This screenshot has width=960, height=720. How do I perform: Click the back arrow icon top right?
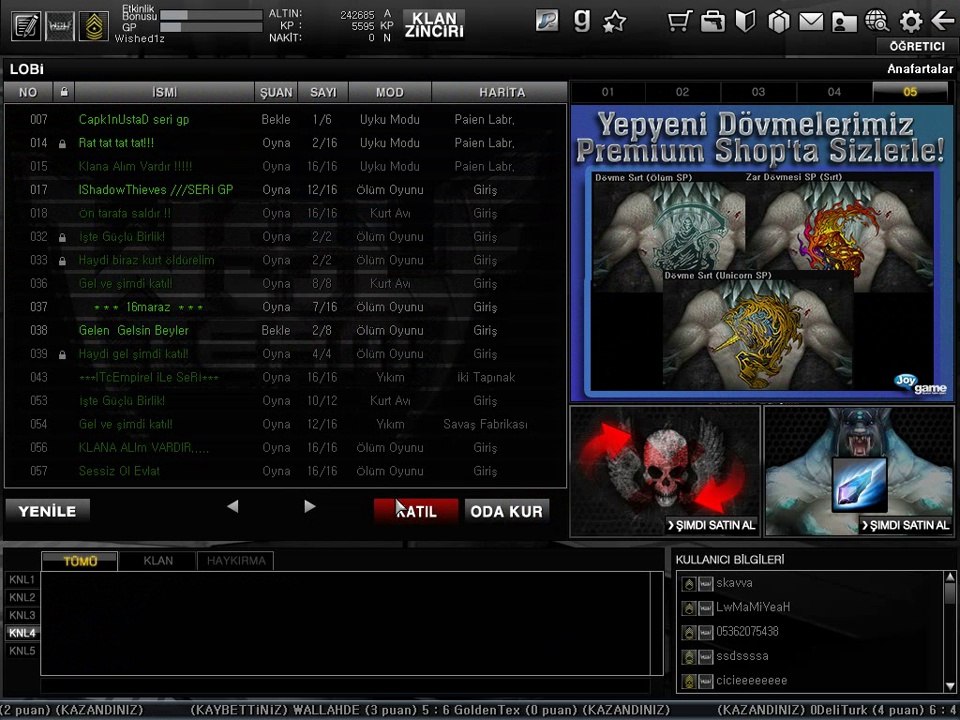tap(943, 21)
